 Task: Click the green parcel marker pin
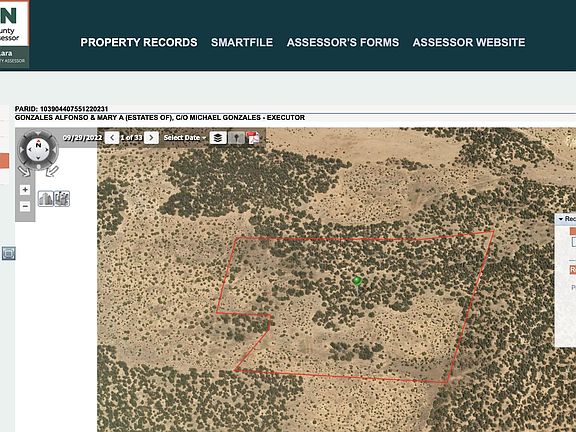point(357,282)
